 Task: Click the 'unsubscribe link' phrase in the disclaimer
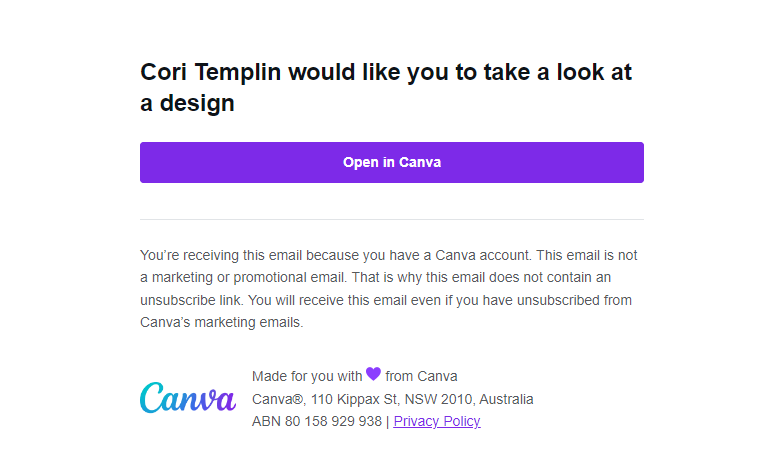pos(190,300)
